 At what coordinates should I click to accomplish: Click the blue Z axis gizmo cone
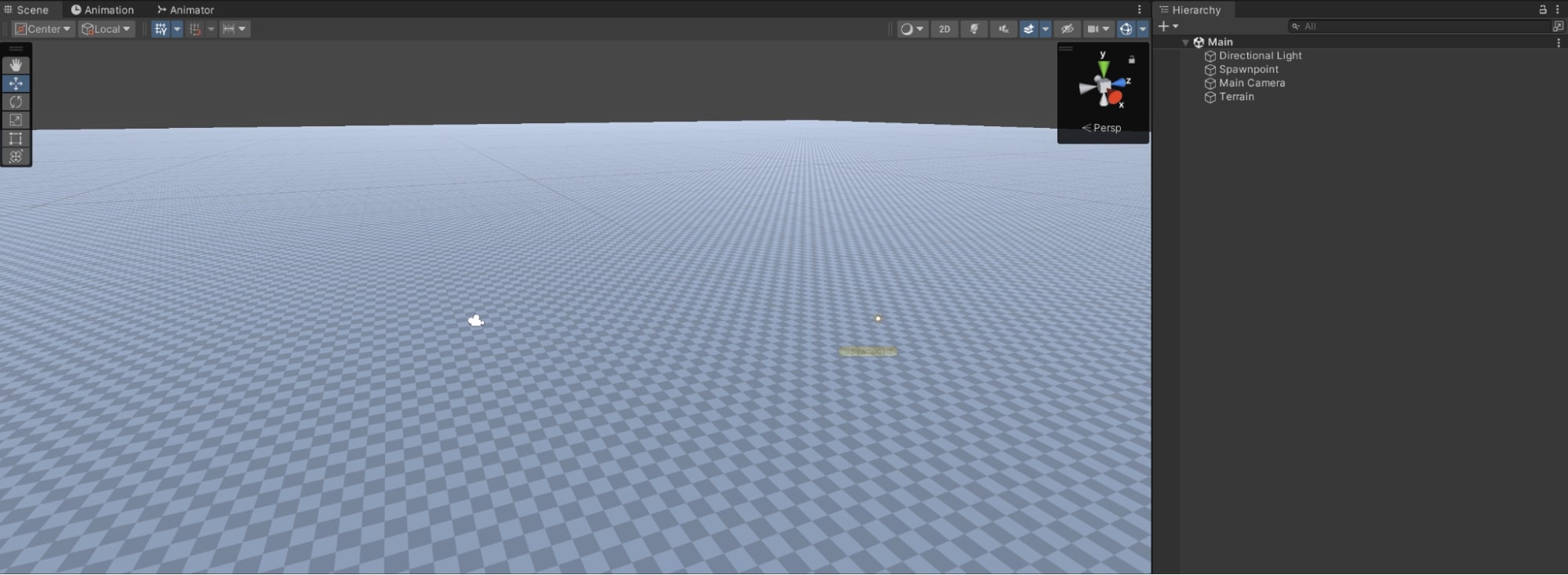coord(1120,83)
